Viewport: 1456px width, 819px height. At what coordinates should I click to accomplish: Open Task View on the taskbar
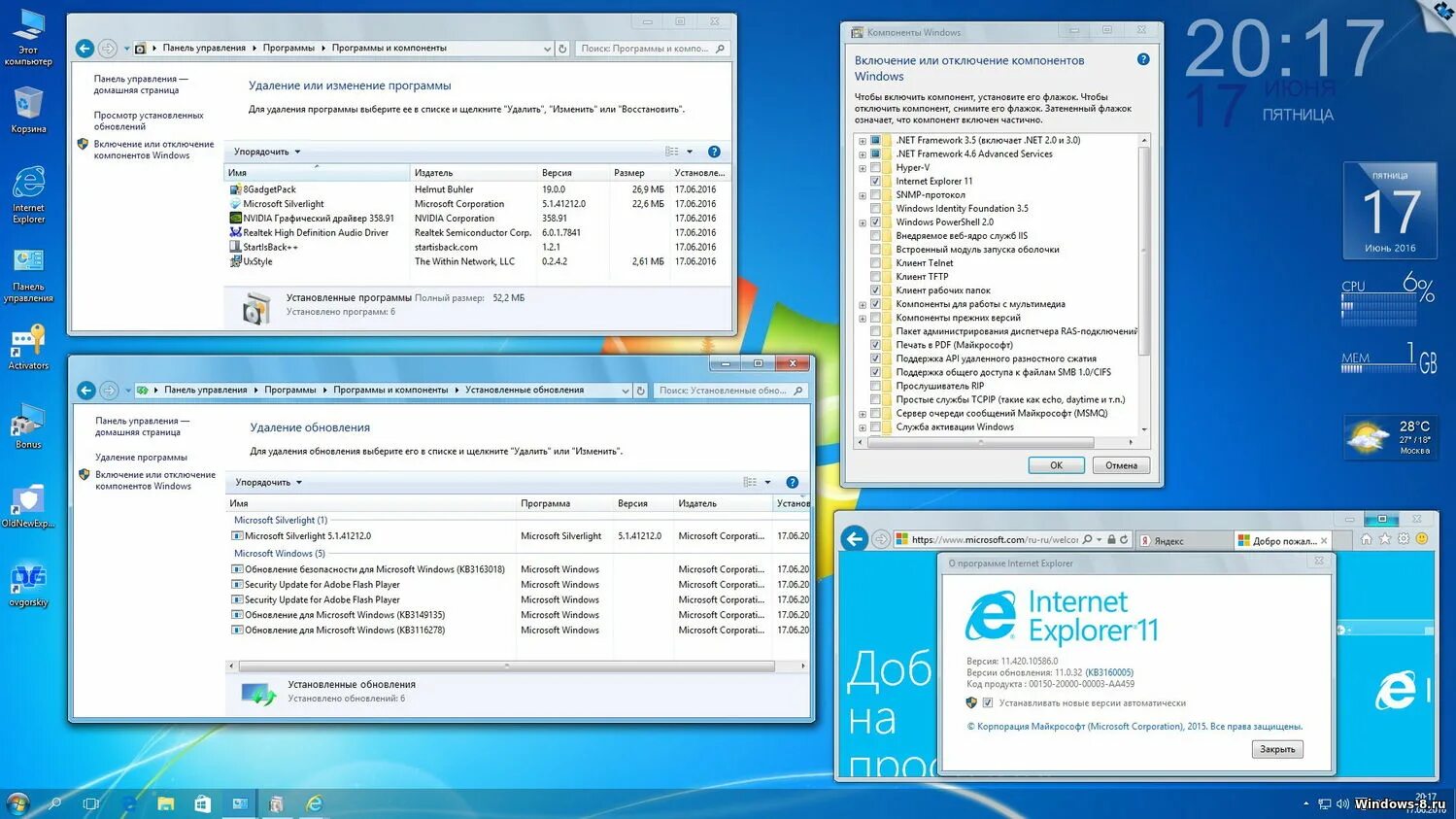pyautogui.click(x=91, y=804)
